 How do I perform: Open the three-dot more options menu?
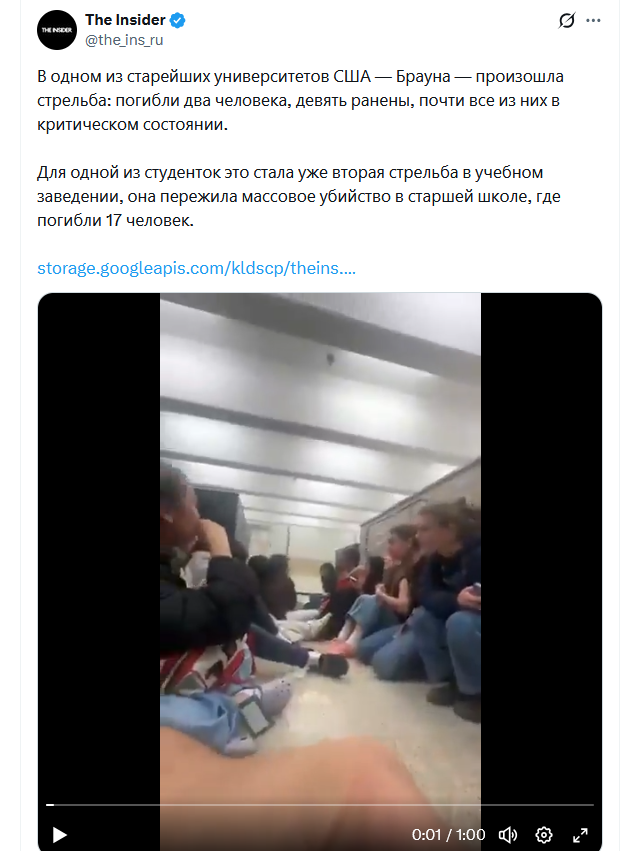point(593,21)
